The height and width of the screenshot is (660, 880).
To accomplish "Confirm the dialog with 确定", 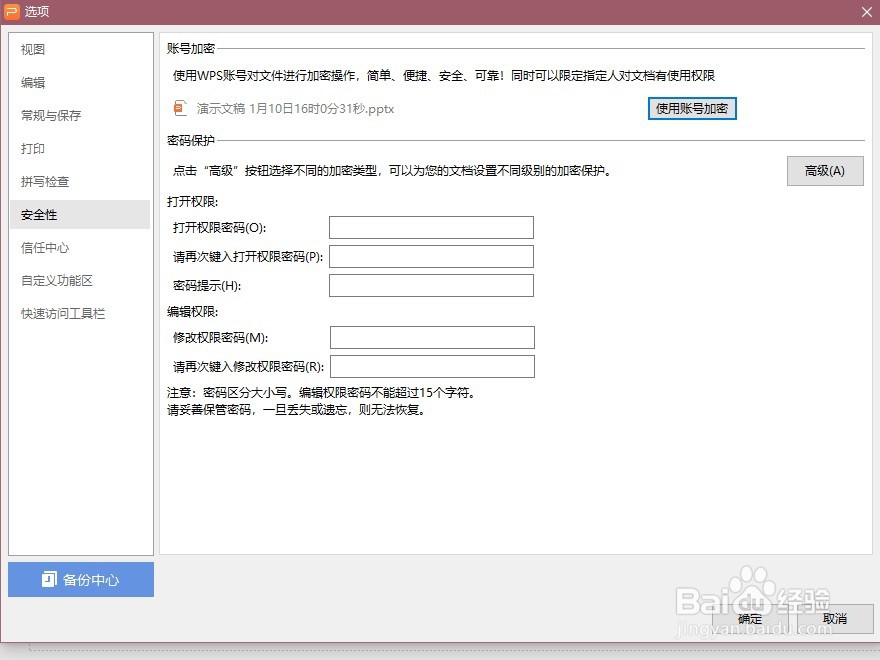I will [750, 618].
